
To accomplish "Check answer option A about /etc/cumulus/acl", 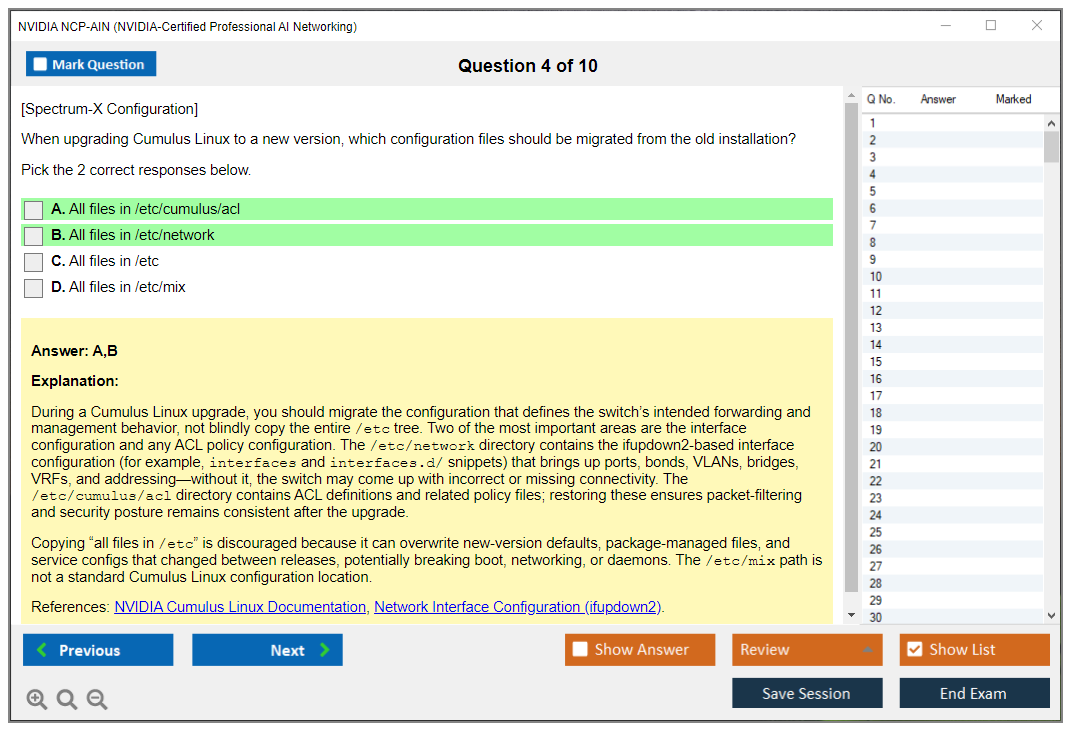I will click(x=33, y=210).
